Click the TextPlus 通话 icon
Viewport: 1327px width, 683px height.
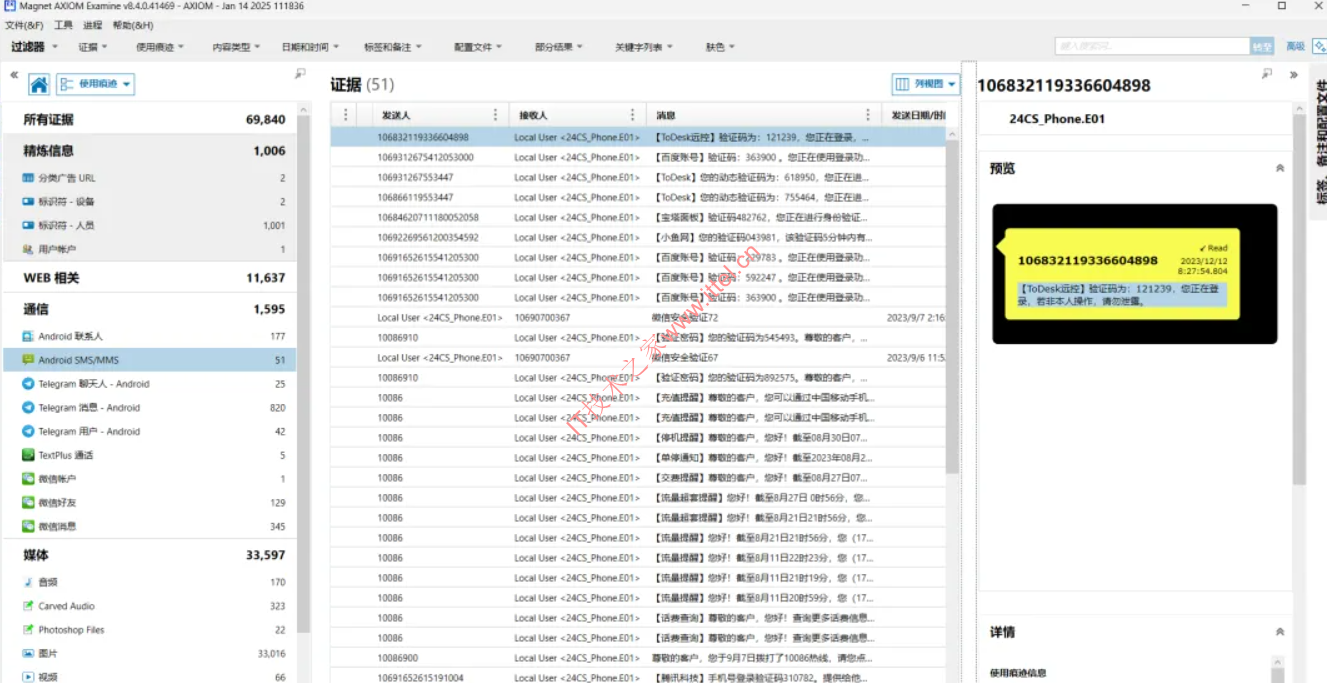tap(29, 455)
